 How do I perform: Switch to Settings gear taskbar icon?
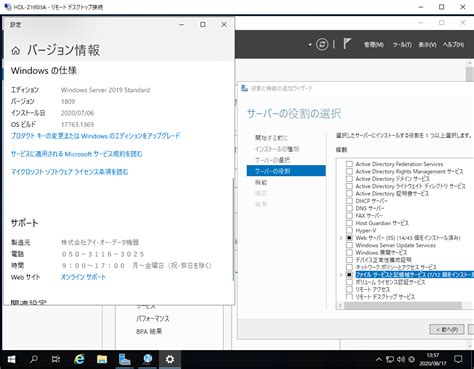pyautogui.click(x=170, y=359)
